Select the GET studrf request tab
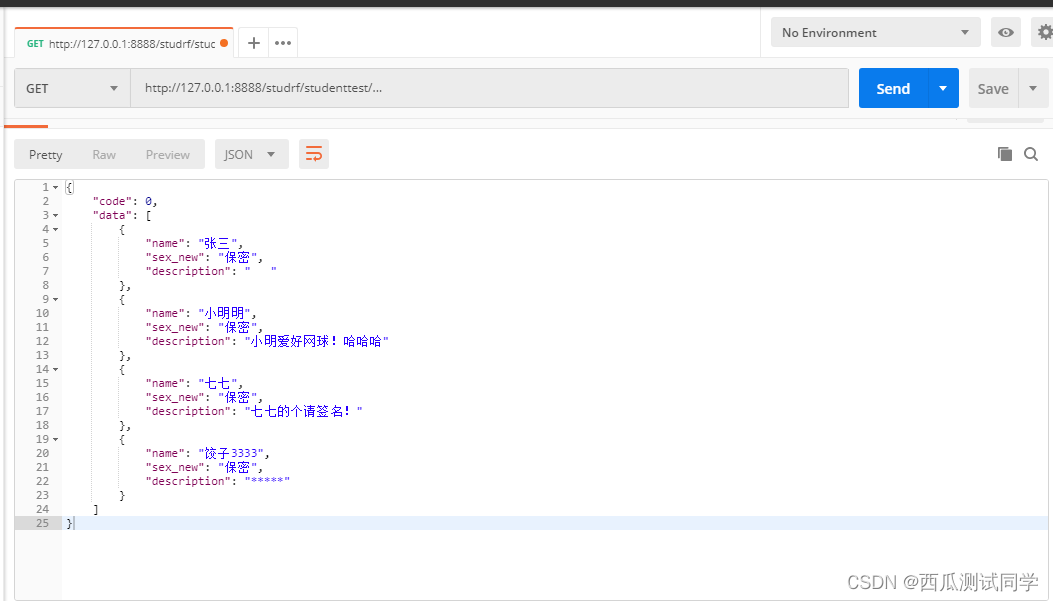1053x601 pixels. click(124, 44)
